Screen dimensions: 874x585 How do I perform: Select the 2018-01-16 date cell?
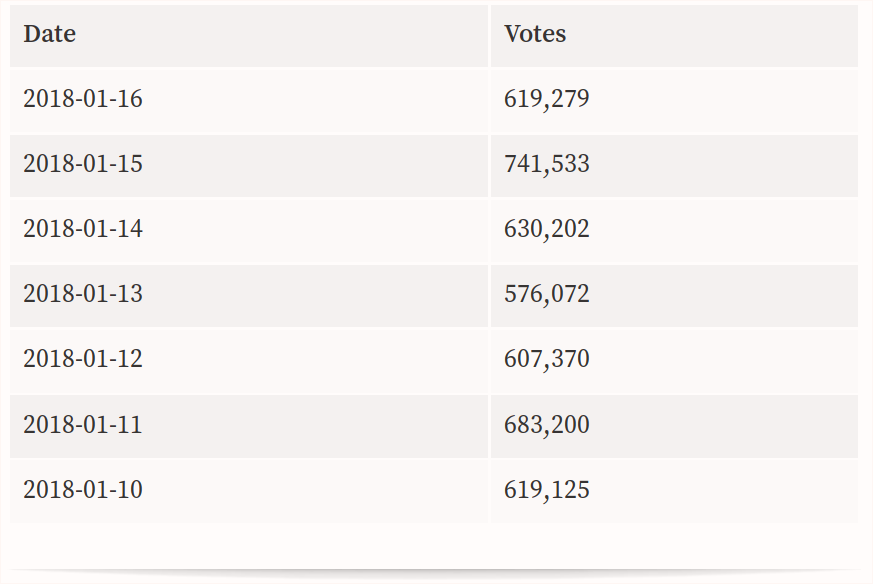[x=249, y=100]
